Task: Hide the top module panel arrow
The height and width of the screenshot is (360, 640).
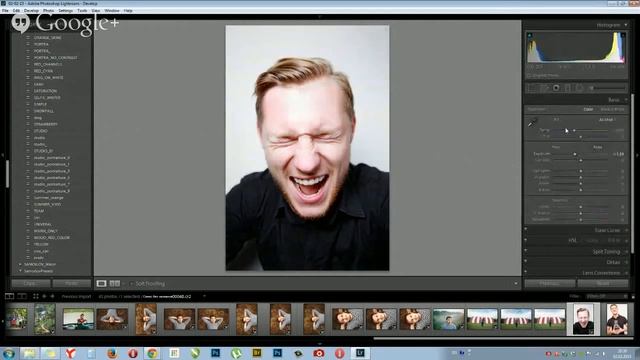Action: [320, 17]
